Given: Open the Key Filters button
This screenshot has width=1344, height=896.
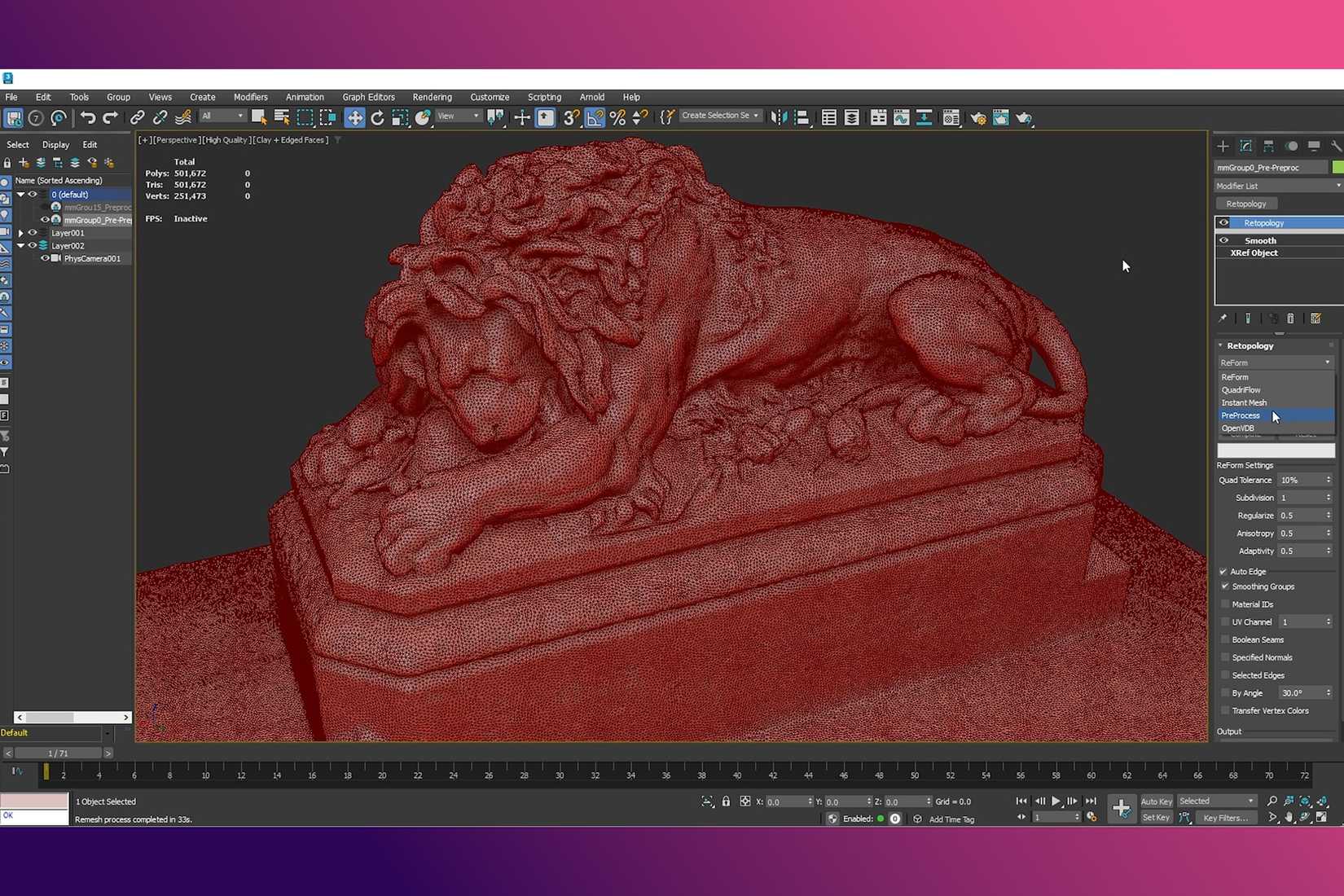Looking at the screenshot, I should (x=1225, y=818).
